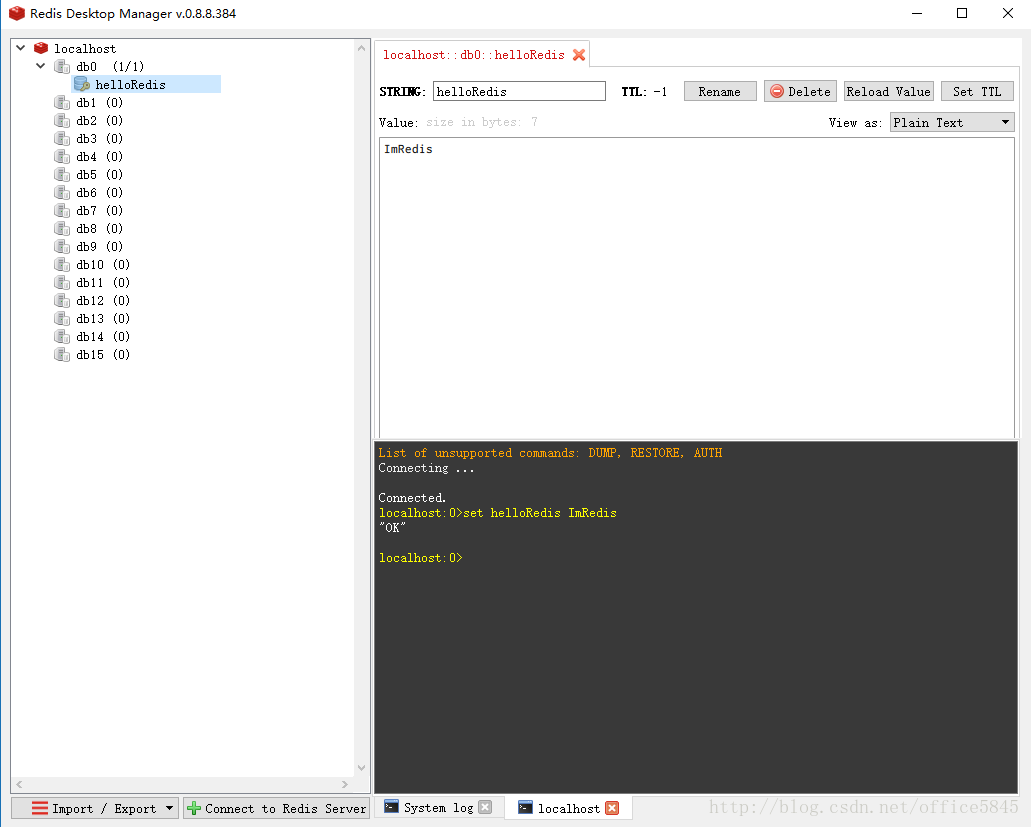Open the Import / Export dropdown menu
1031x827 pixels.
(169, 808)
